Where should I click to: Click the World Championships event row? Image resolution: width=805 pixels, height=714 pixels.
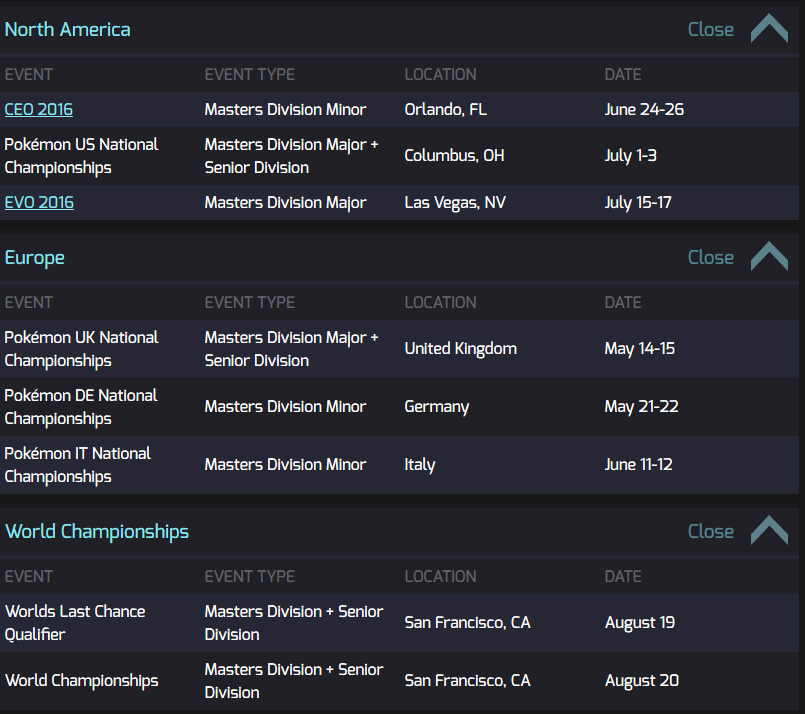pos(399,681)
